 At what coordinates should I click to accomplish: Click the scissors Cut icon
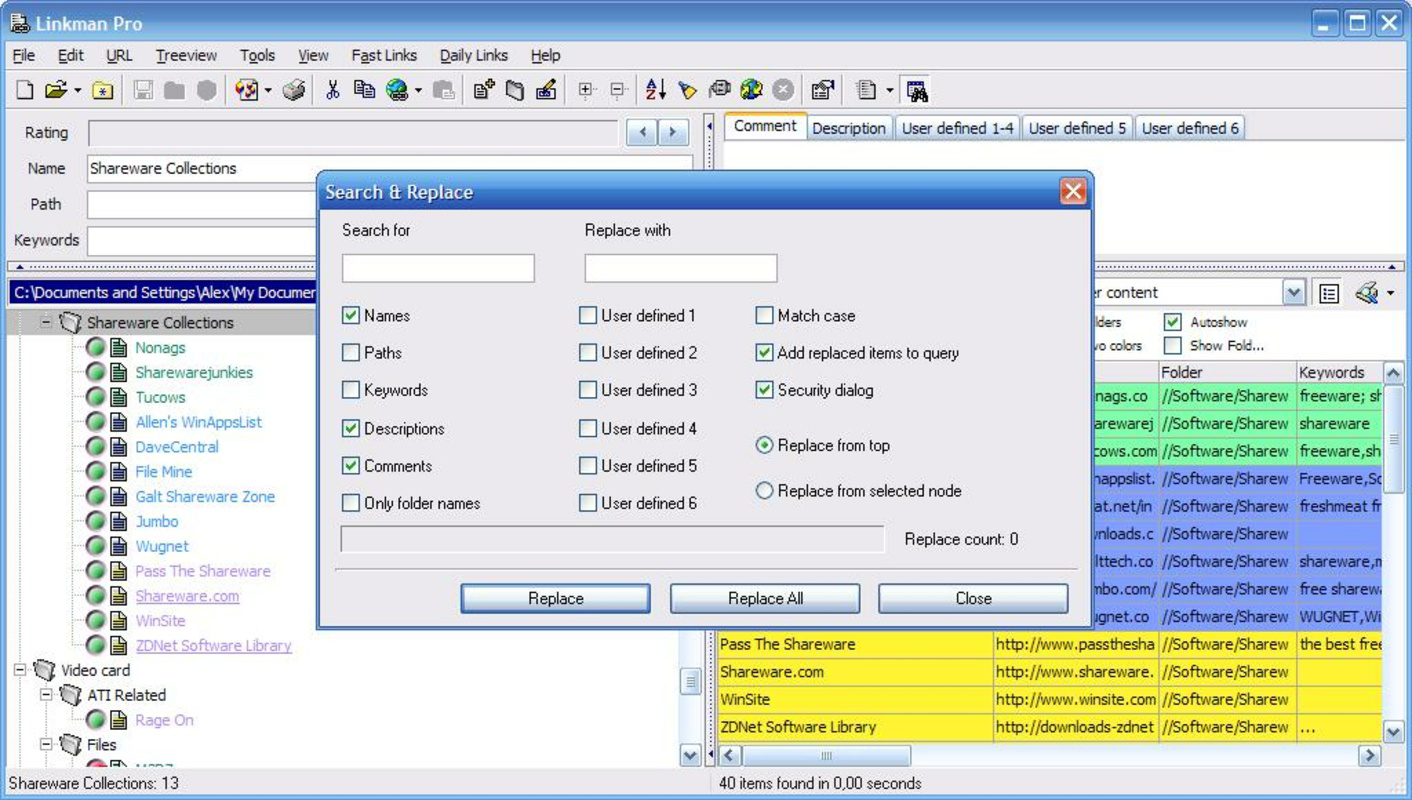point(333,90)
